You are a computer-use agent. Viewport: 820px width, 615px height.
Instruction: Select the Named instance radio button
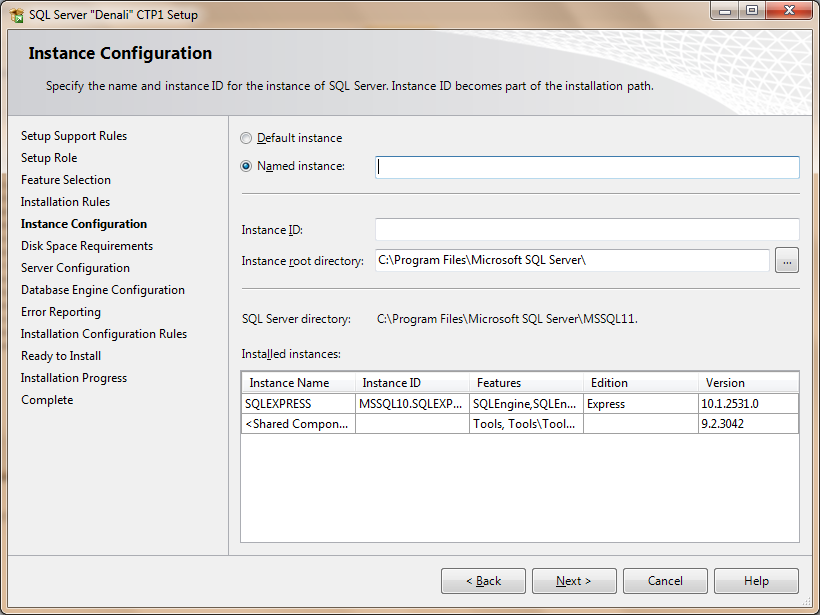[x=246, y=166]
